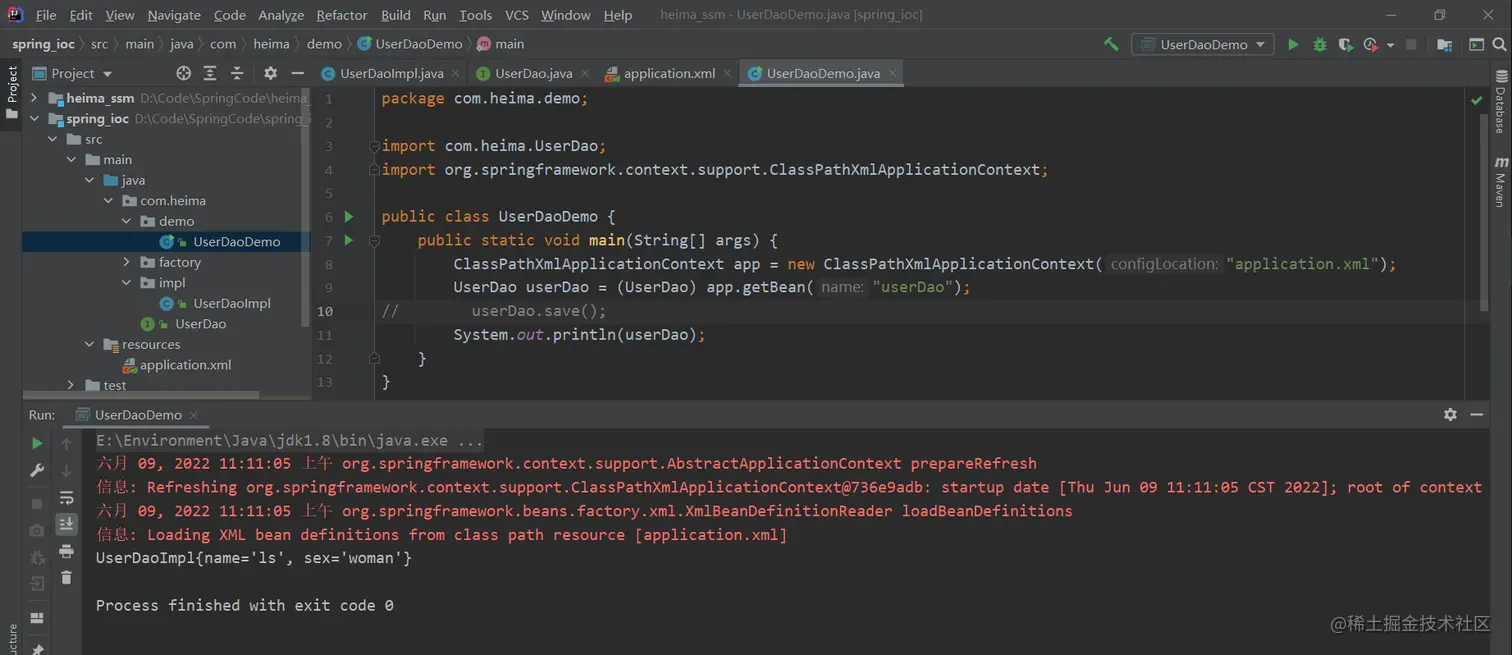This screenshot has height=655, width=1512.
Task: Open the Database tool window sidebar
Action: click(x=1500, y=102)
